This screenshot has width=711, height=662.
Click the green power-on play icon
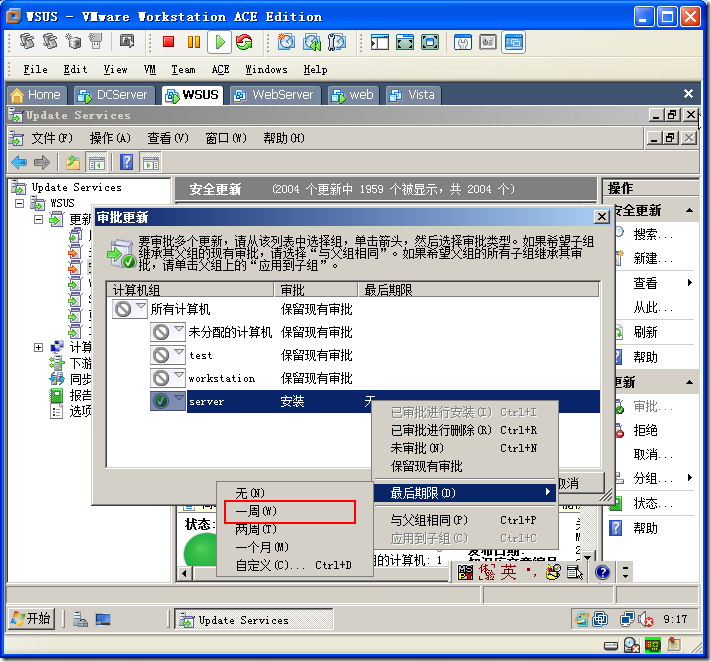(x=220, y=42)
